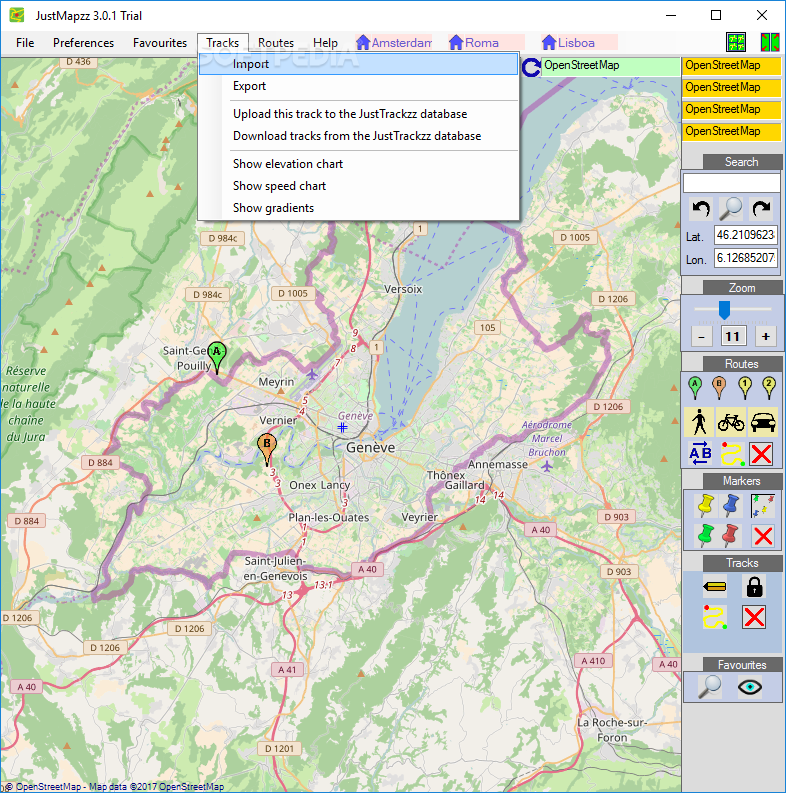Delete track with red X in Tracks
Image resolution: width=786 pixels, height=793 pixels.
[754, 618]
